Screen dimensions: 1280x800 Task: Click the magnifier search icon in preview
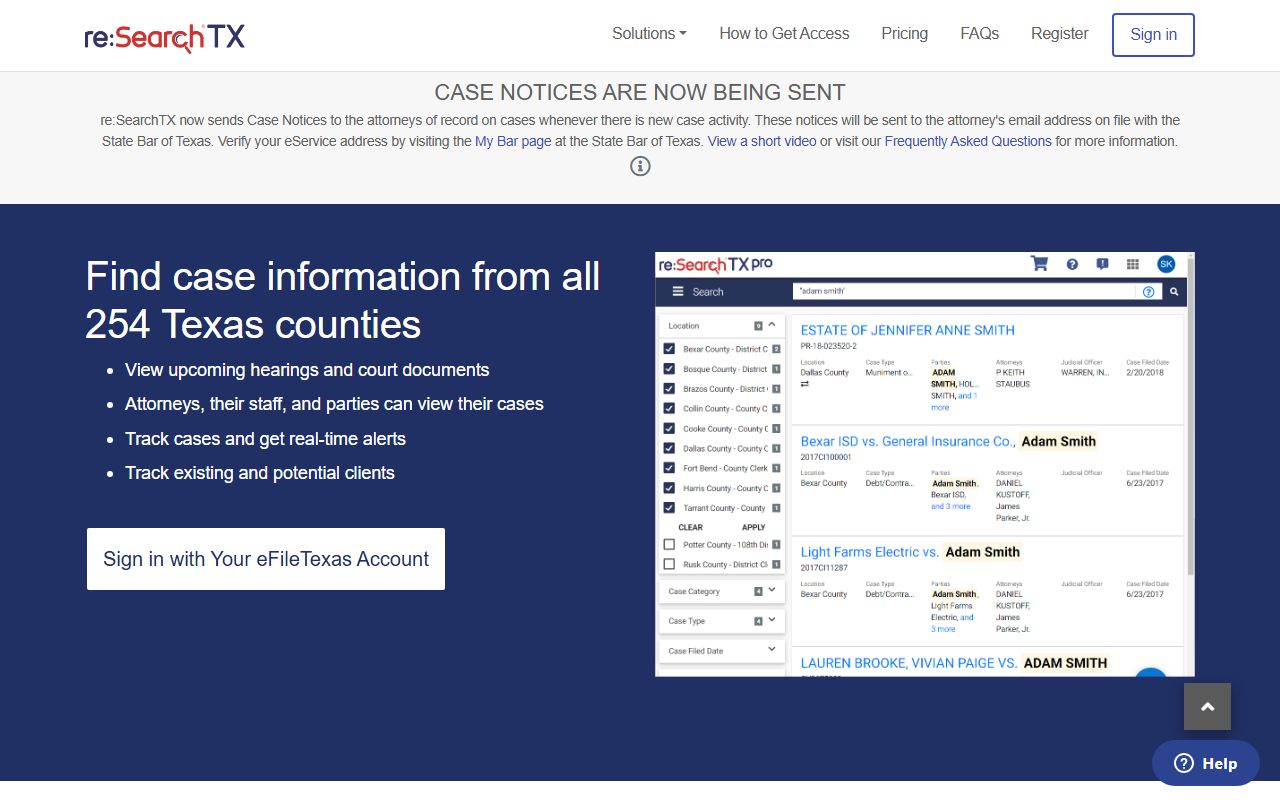1175,292
